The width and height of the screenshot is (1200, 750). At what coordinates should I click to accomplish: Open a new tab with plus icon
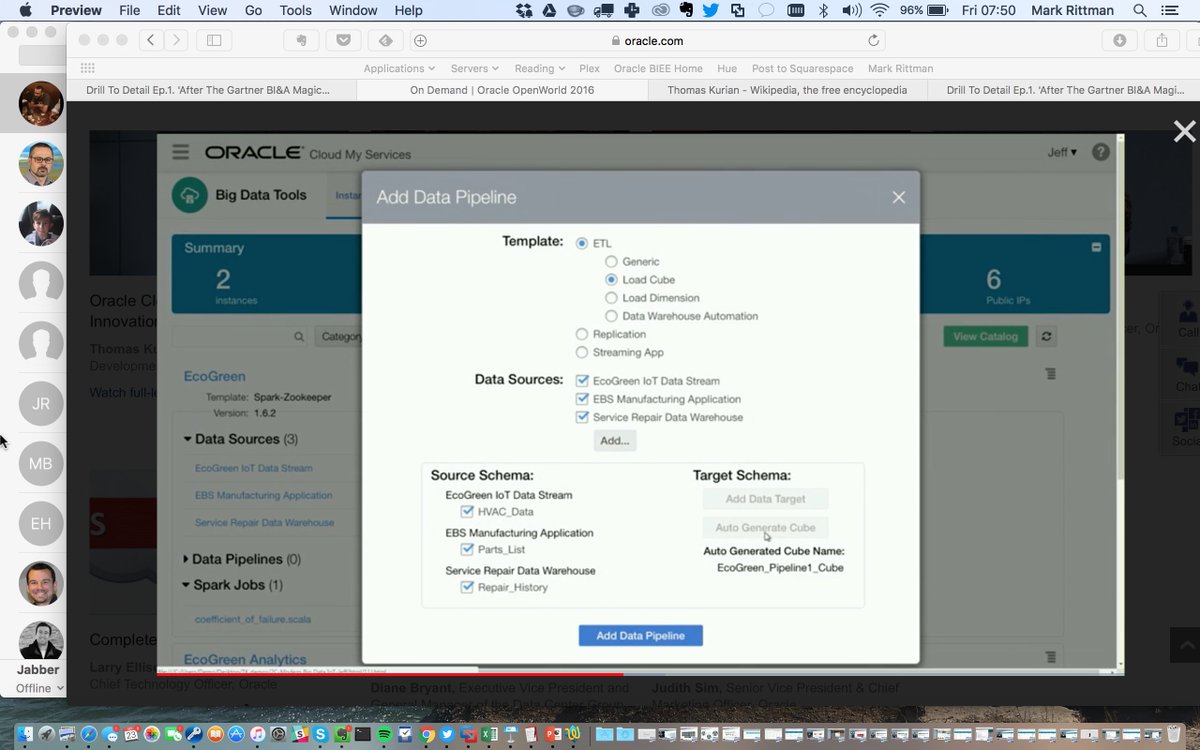[x=420, y=41]
